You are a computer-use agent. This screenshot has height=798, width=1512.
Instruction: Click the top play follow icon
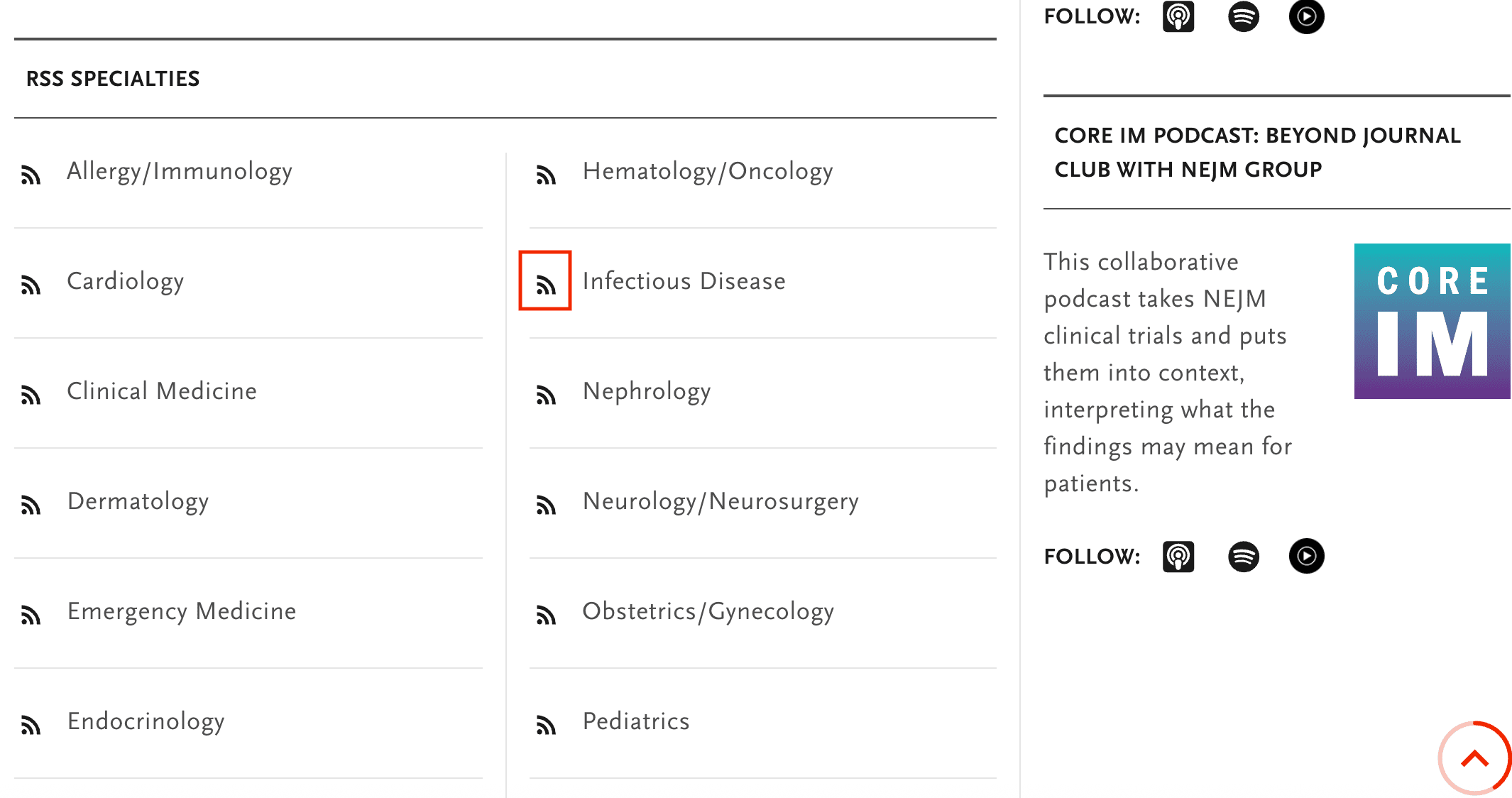click(x=1306, y=16)
